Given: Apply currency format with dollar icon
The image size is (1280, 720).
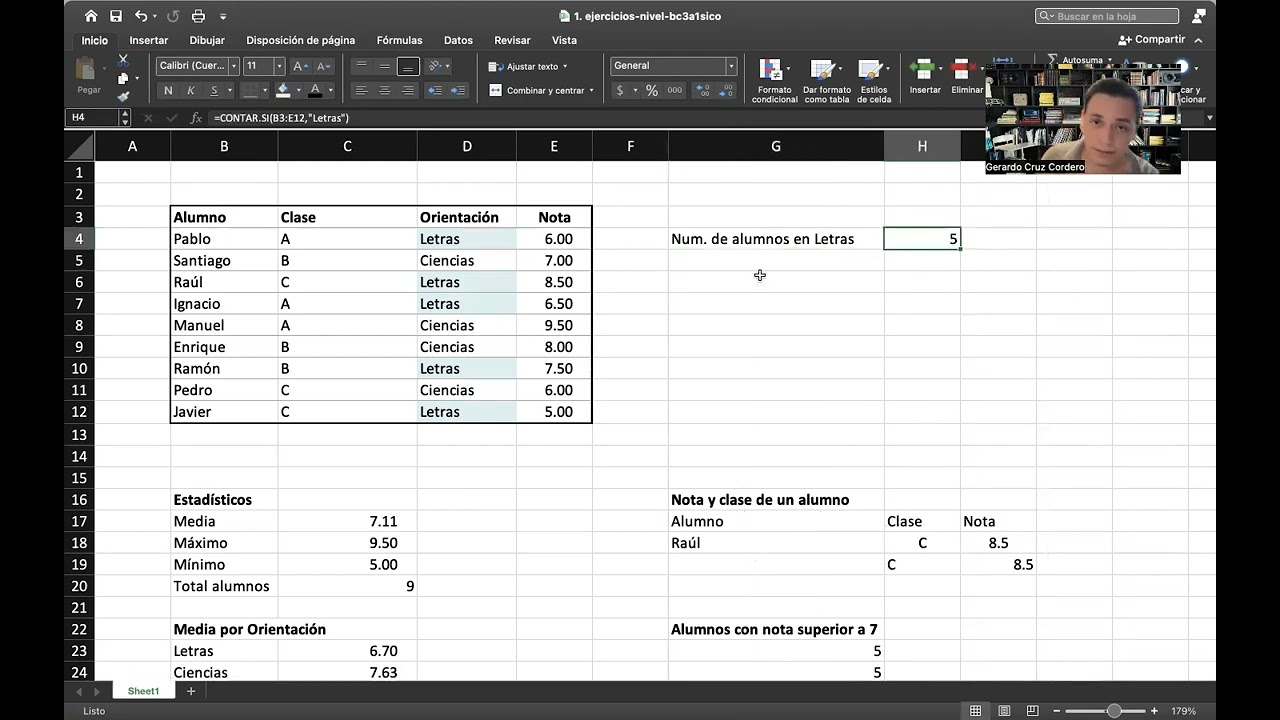Looking at the screenshot, I should click(x=620, y=90).
